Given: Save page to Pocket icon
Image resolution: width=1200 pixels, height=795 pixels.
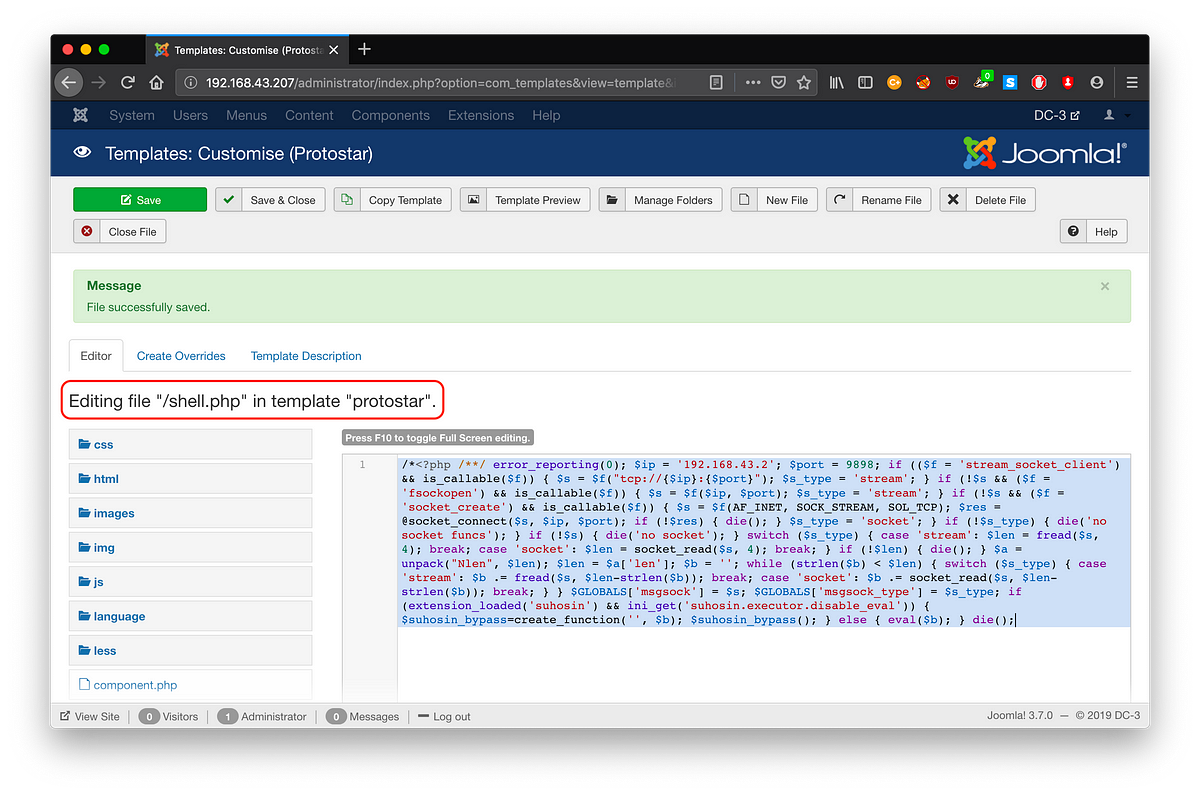Looking at the screenshot, I should 779,83.
